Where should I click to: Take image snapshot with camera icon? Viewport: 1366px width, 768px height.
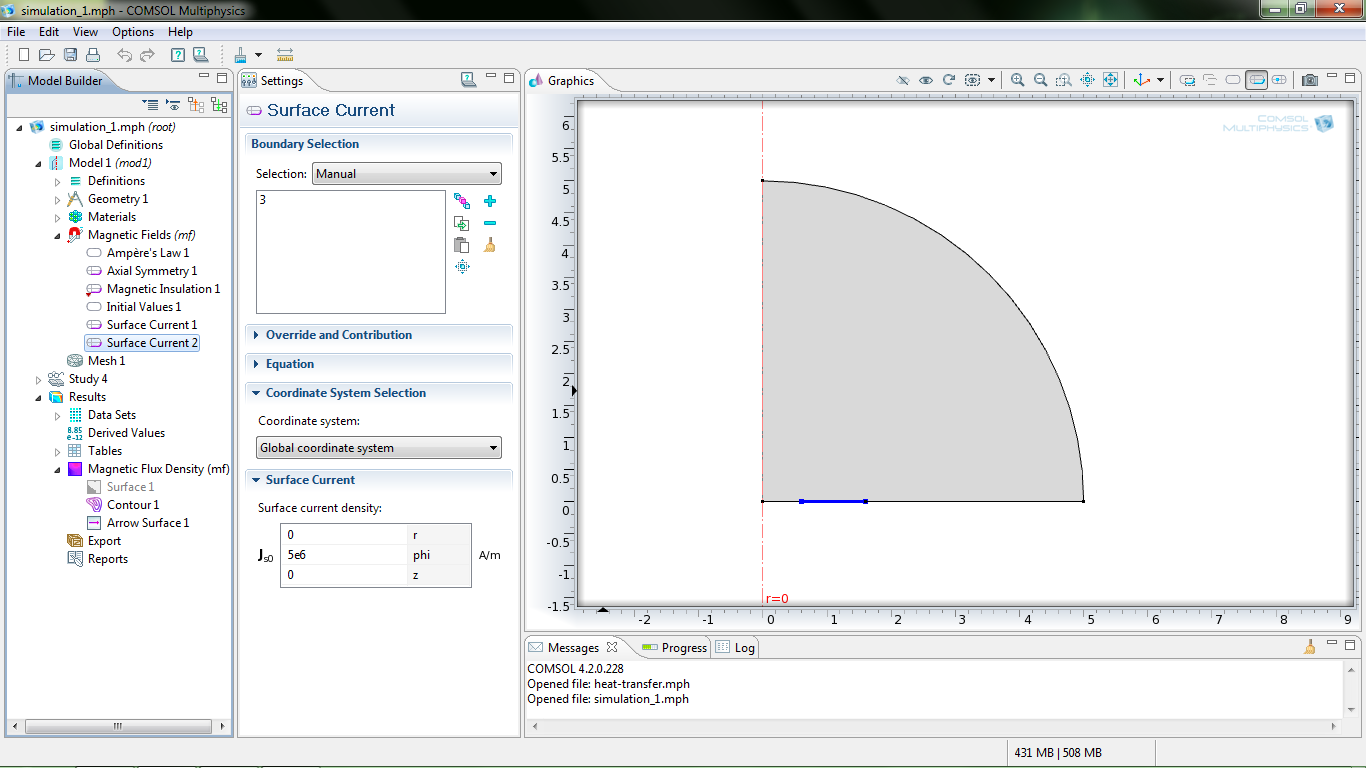click(1309, 80)
